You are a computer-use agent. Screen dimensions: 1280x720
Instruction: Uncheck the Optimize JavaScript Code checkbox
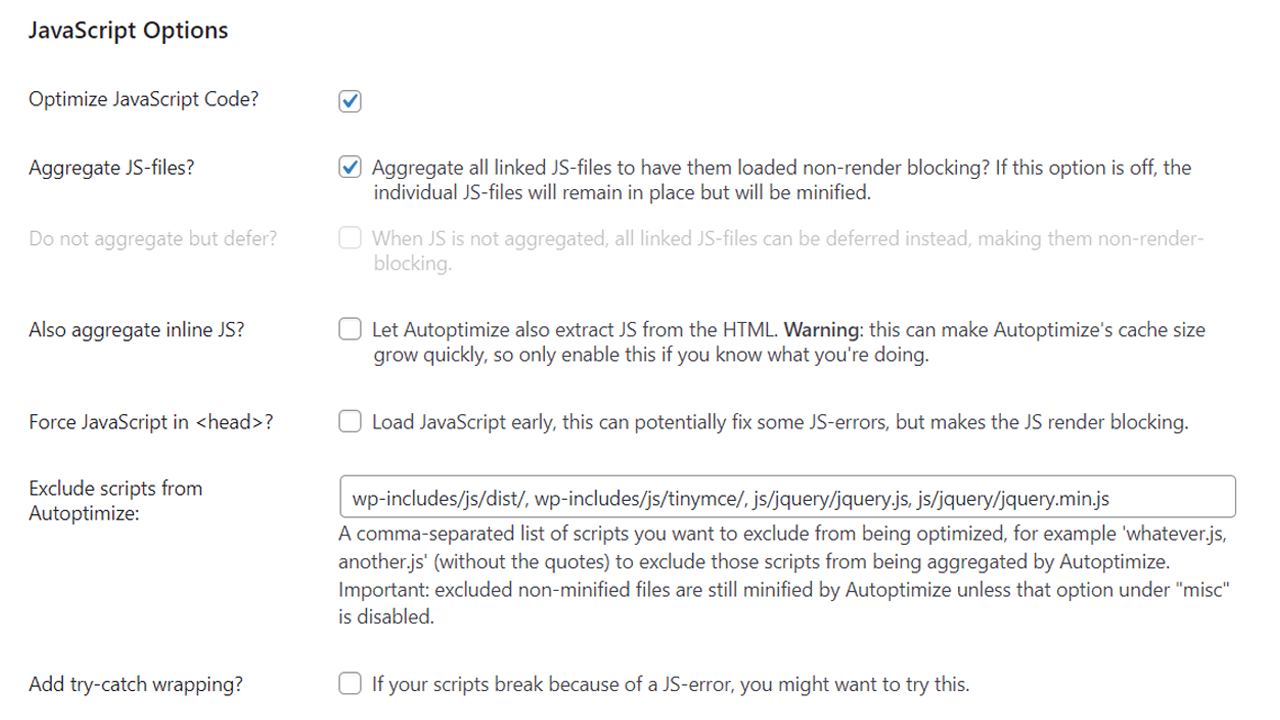point(350,101)
